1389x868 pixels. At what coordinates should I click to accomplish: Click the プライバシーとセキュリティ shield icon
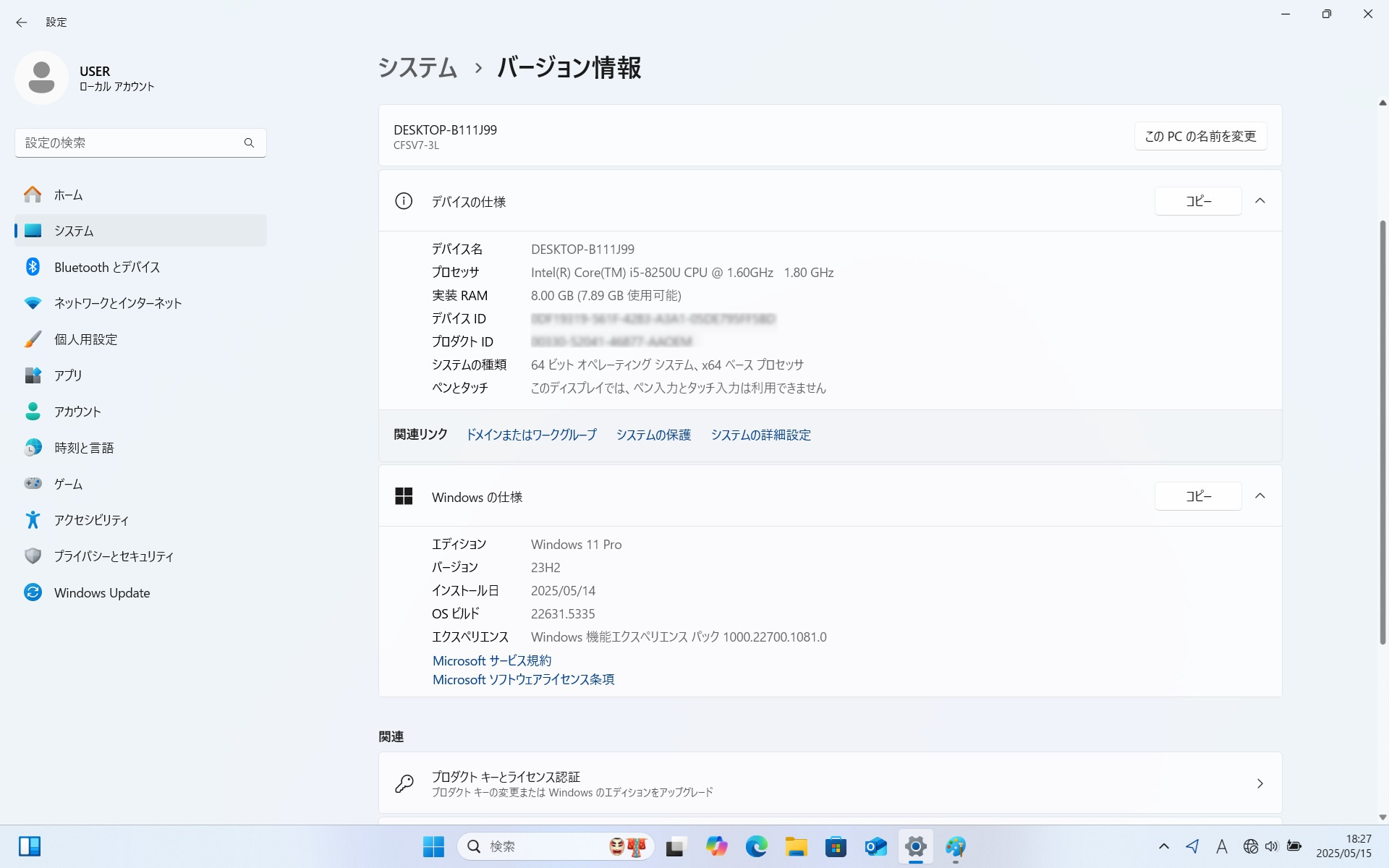pos(33,556)
